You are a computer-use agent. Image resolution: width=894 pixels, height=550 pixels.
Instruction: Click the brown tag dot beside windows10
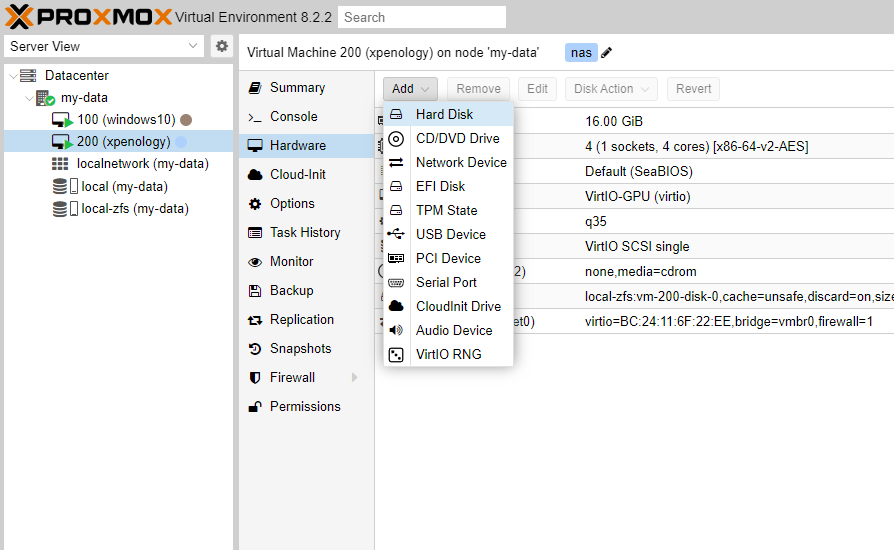tap(186, 120)
